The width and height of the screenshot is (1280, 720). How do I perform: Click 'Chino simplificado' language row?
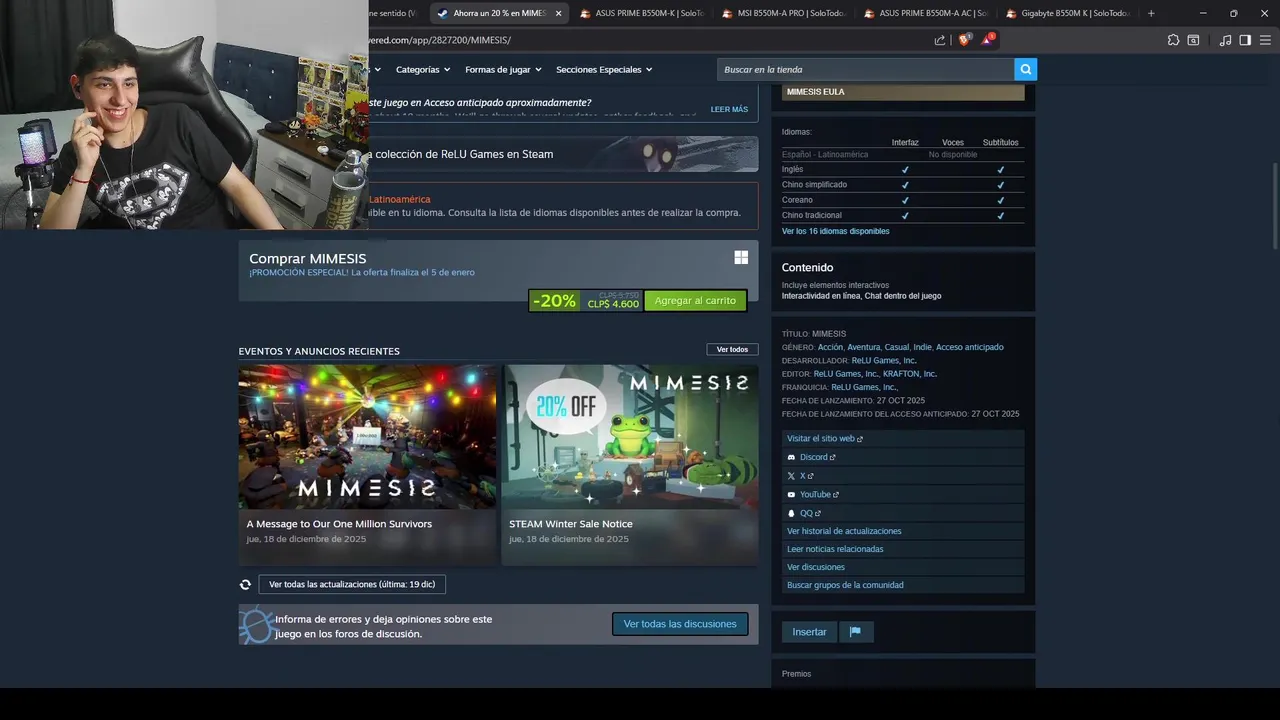click(x=903, y=185)
